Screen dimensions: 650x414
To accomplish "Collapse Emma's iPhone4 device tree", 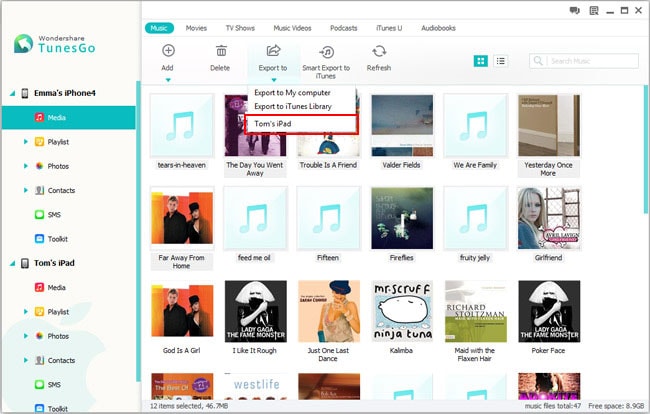I will click(12, 94).
